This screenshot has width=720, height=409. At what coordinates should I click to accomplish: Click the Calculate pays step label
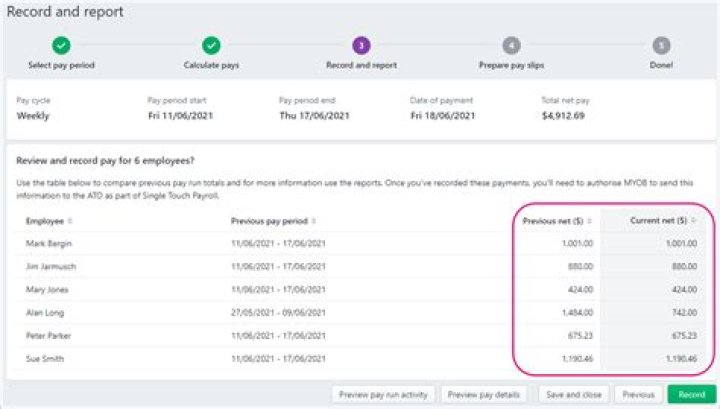[x=211, y=65]
